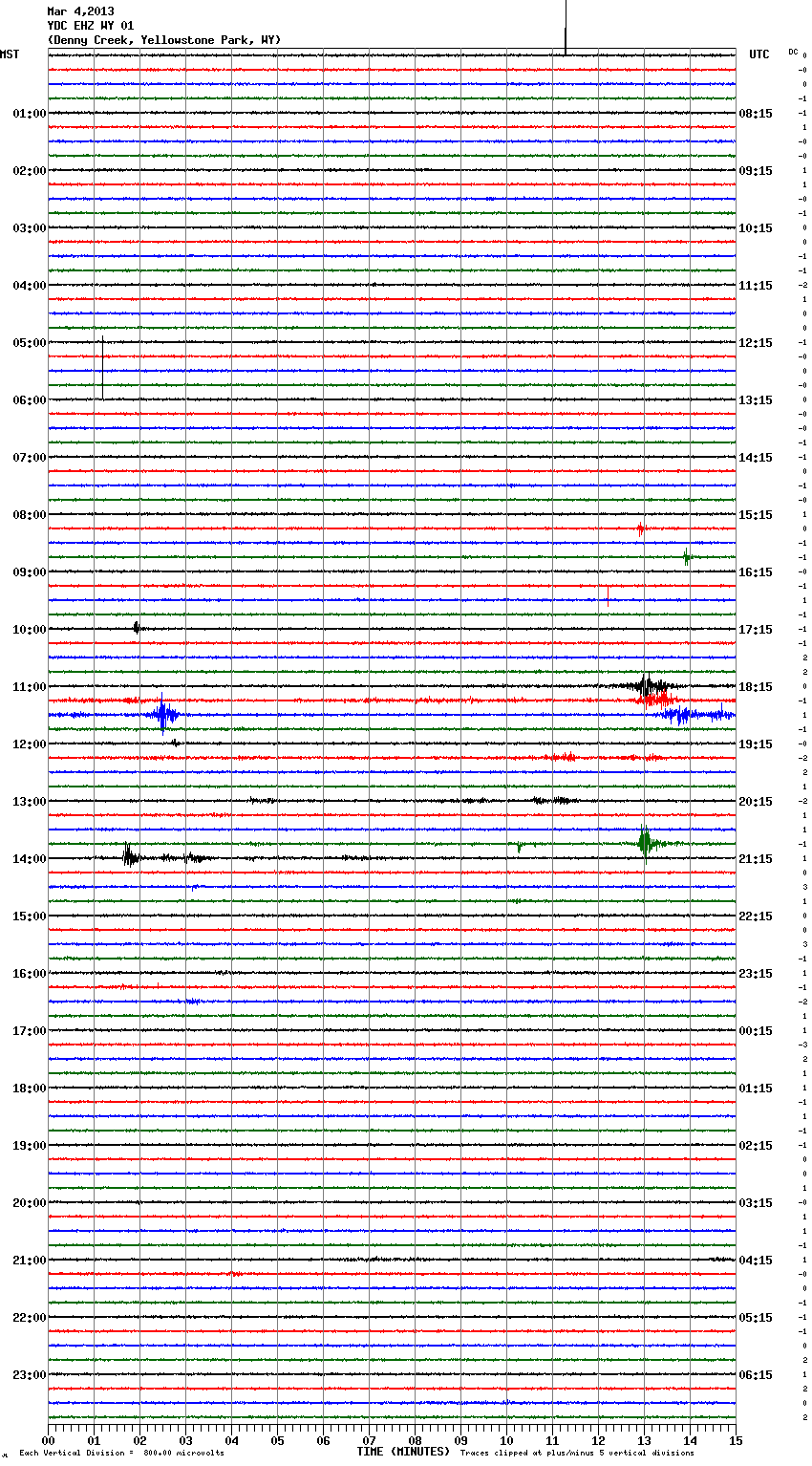This screenshot has height=1466, width=812.
Task: Click the 'DC' column header
Action: (793, 52)
